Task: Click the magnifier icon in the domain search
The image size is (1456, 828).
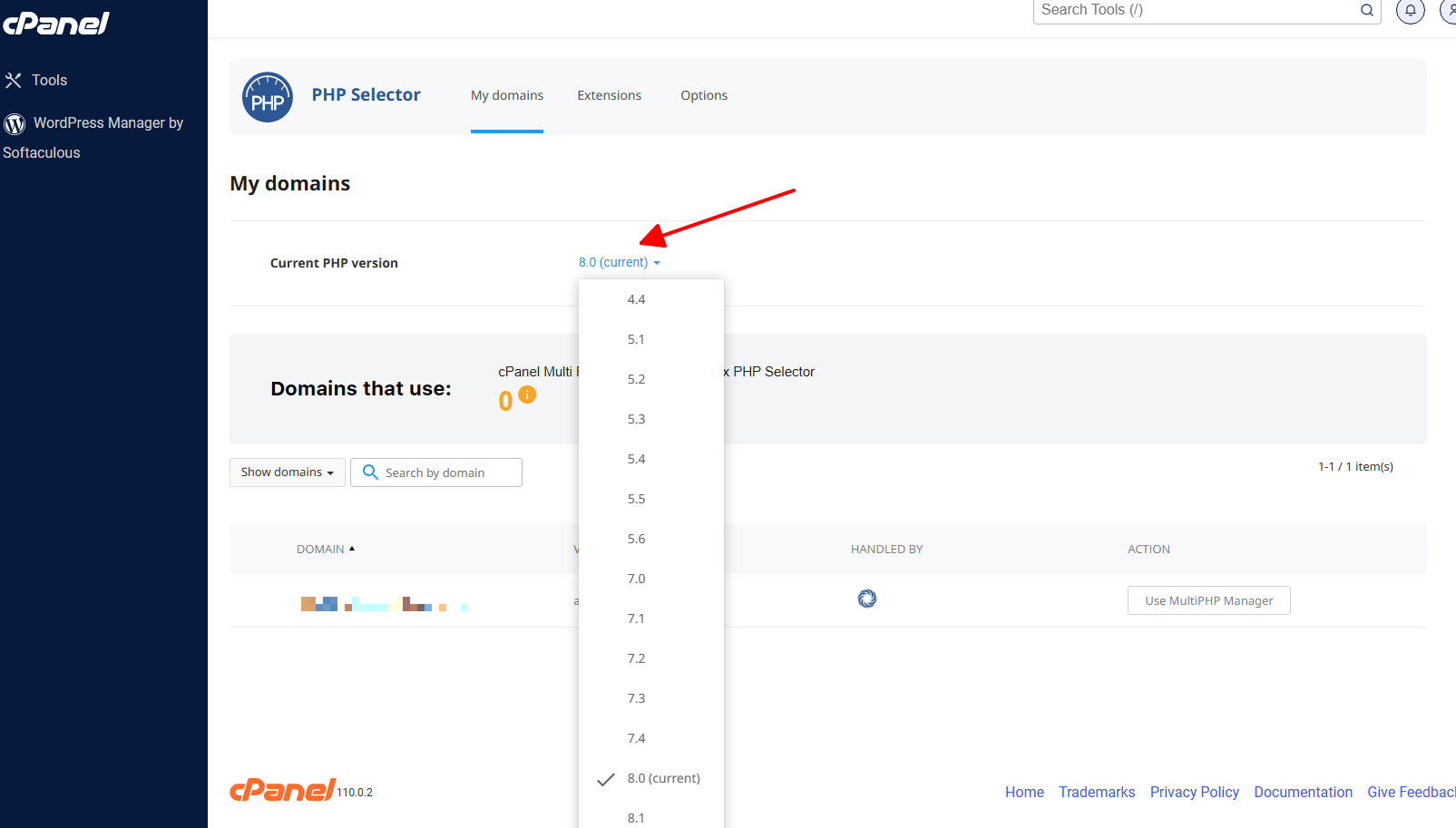Action: pyautogui.click(x=370, y=472)
